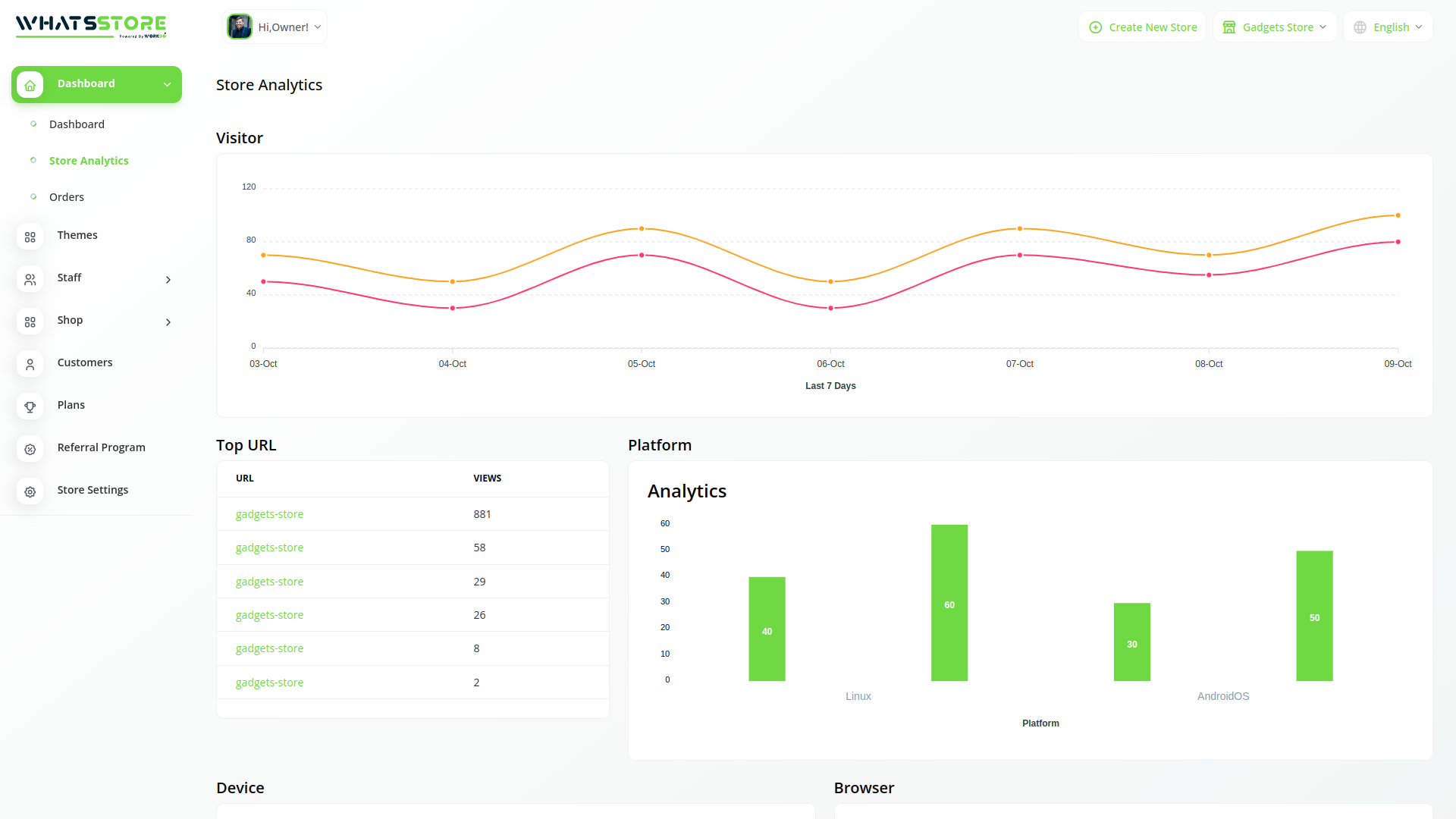This screenshot has height=819, width=1456.
Task: Click the Store Settings gear icon
Action: [30, 491]
